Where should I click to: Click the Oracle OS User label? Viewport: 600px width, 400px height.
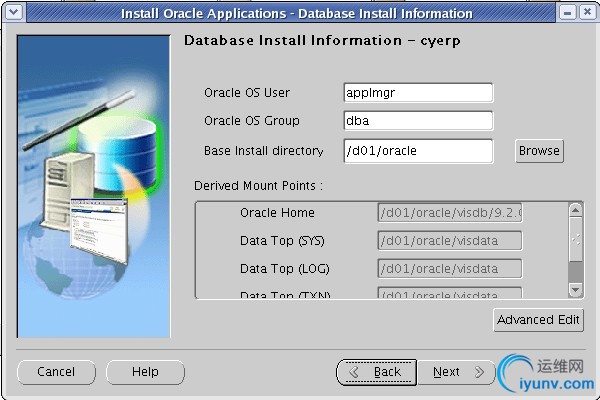point(247,93)
